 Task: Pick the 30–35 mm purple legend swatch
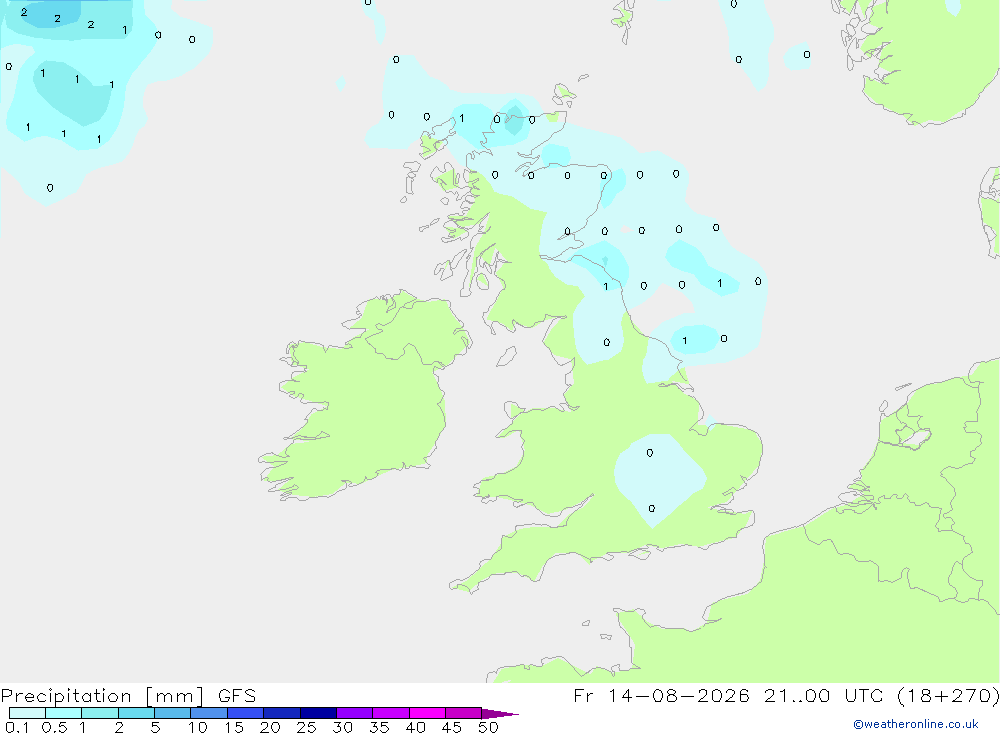pyautogui.click(x=355, y=713)
